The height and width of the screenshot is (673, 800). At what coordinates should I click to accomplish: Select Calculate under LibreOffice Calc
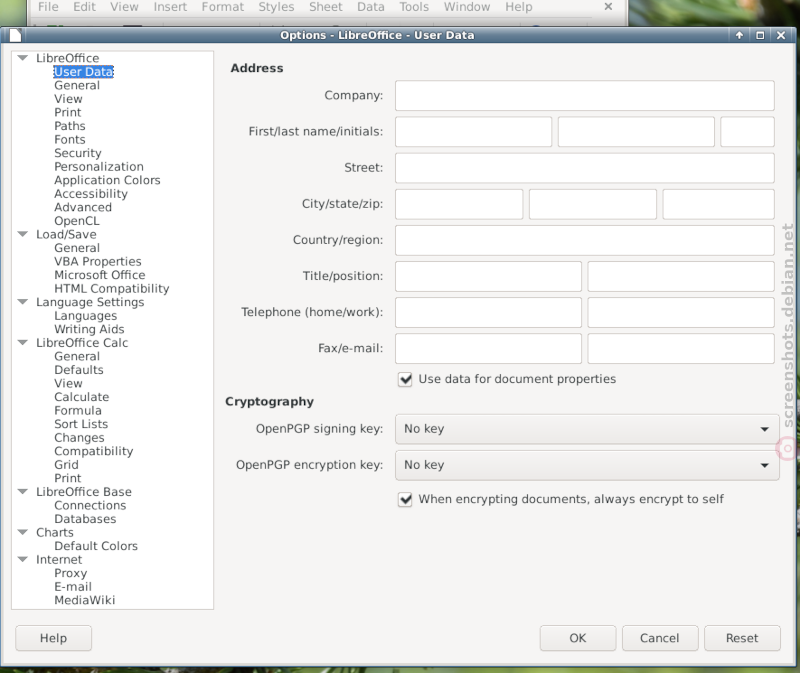(x=82, y=397)
